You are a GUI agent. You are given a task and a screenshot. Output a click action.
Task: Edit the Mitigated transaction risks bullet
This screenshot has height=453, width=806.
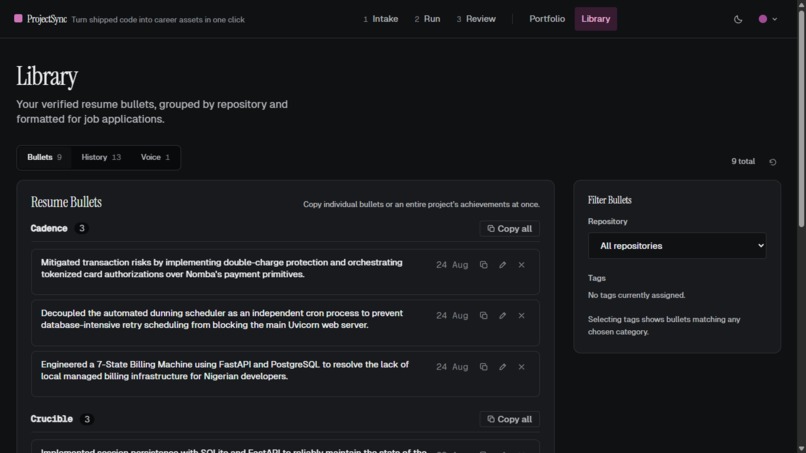click(x=502, y=265)
